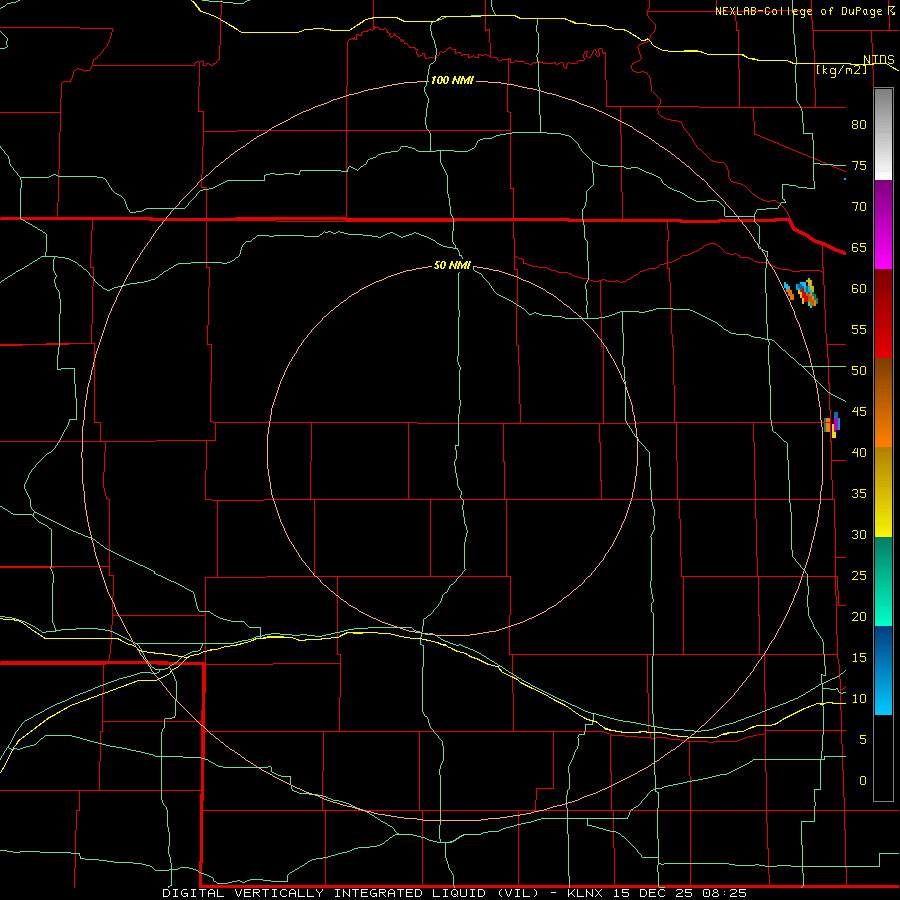Click the Digital Vertically Integrated Liquid title text
This screenshot has width=900, height=900.
pos(352,893)
